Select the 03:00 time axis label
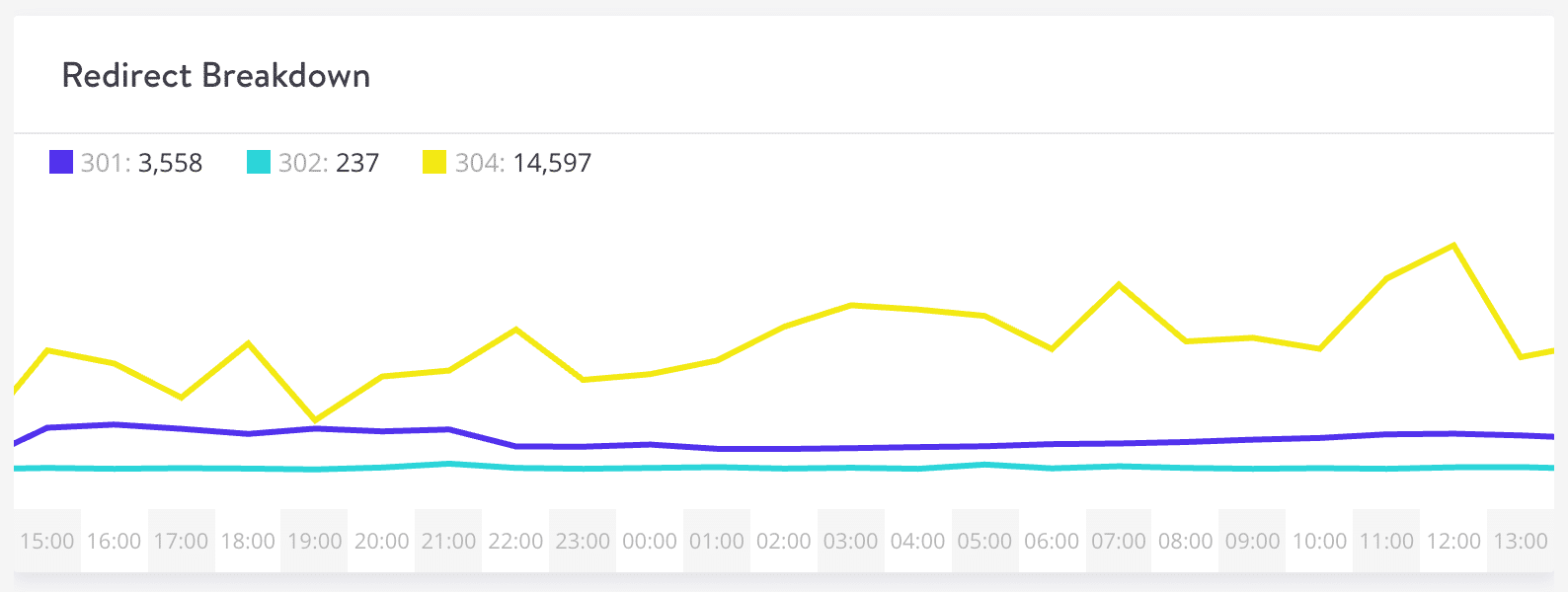 tap(850, 541)
